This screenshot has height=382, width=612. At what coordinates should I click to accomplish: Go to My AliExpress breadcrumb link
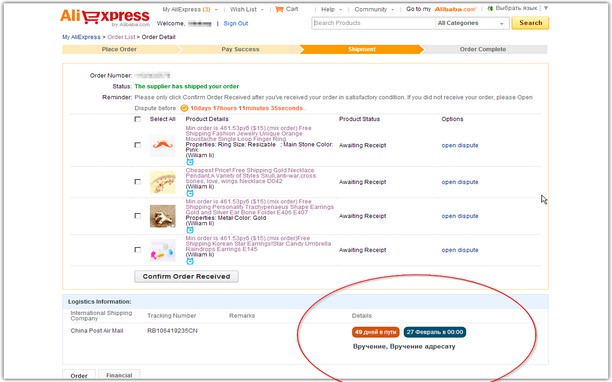click(81, 37)
